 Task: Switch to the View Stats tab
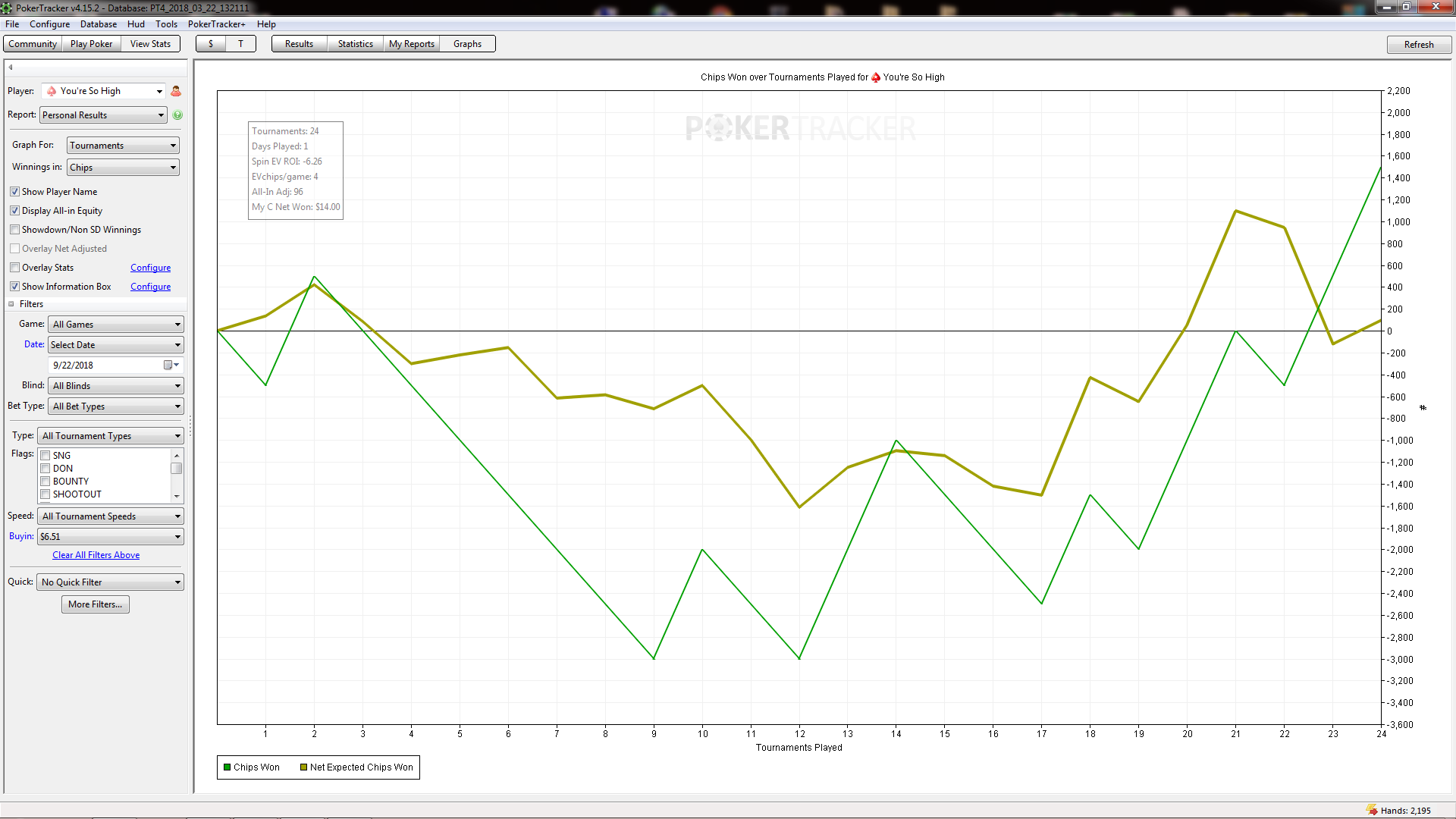tap(151, 44)
